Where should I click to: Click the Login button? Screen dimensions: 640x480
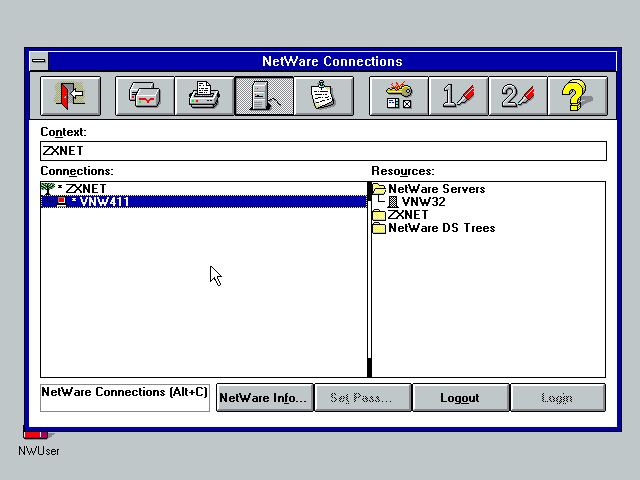[x=558, y=398]
